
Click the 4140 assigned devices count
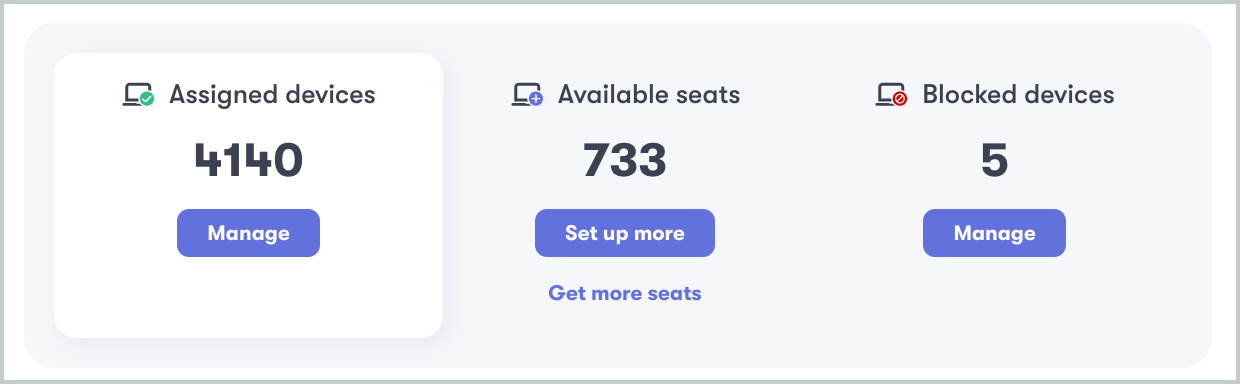pos(248,160)
